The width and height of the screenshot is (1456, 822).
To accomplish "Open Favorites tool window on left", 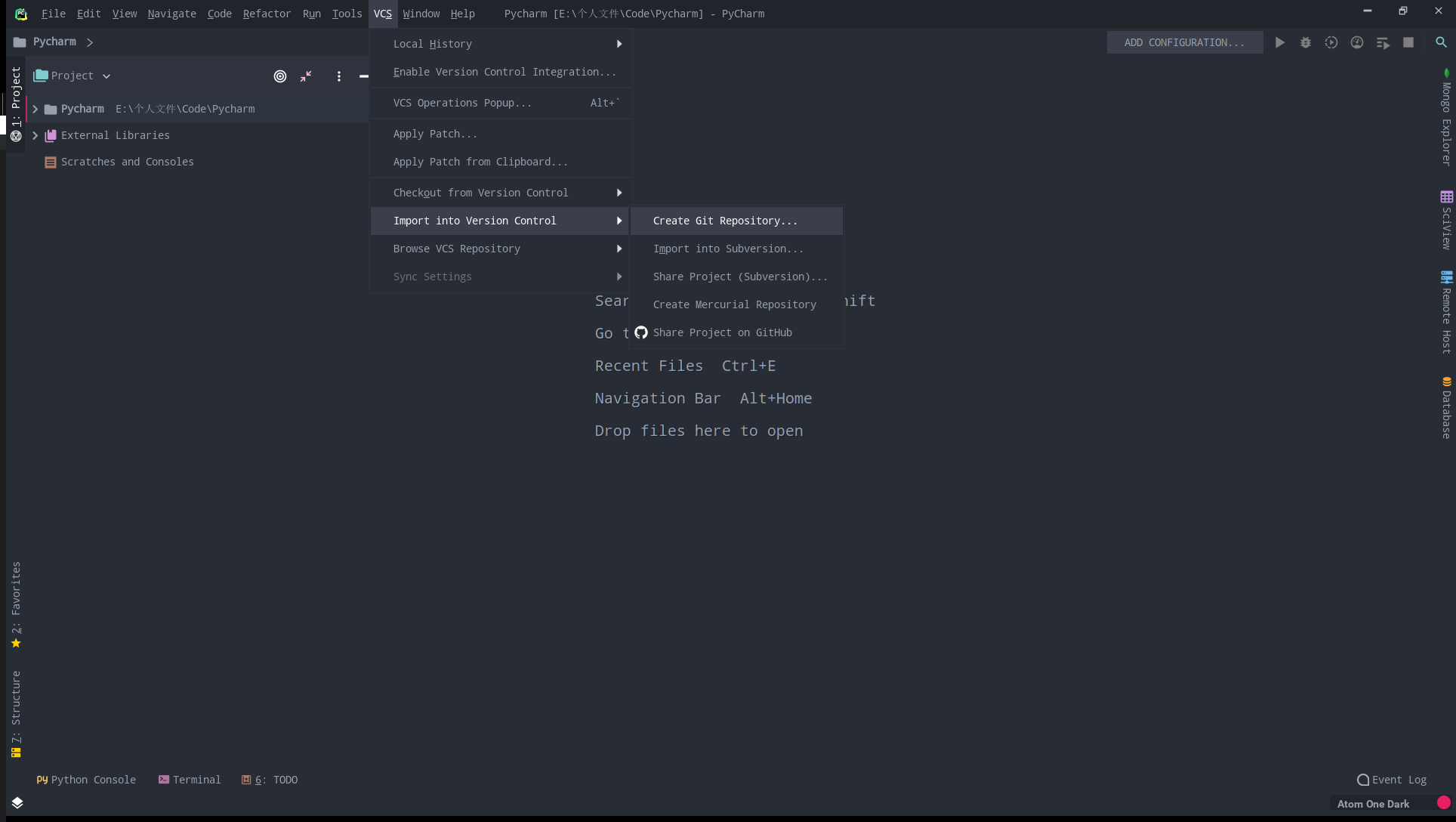I will tap(16, 604).
